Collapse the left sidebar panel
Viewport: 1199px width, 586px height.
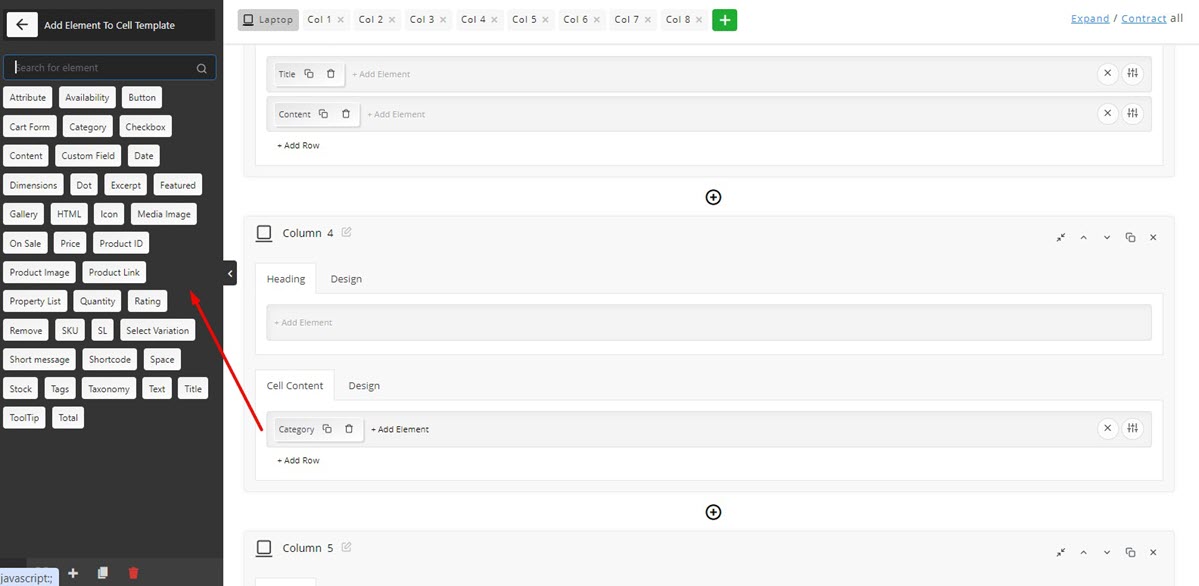pos(230,273)
